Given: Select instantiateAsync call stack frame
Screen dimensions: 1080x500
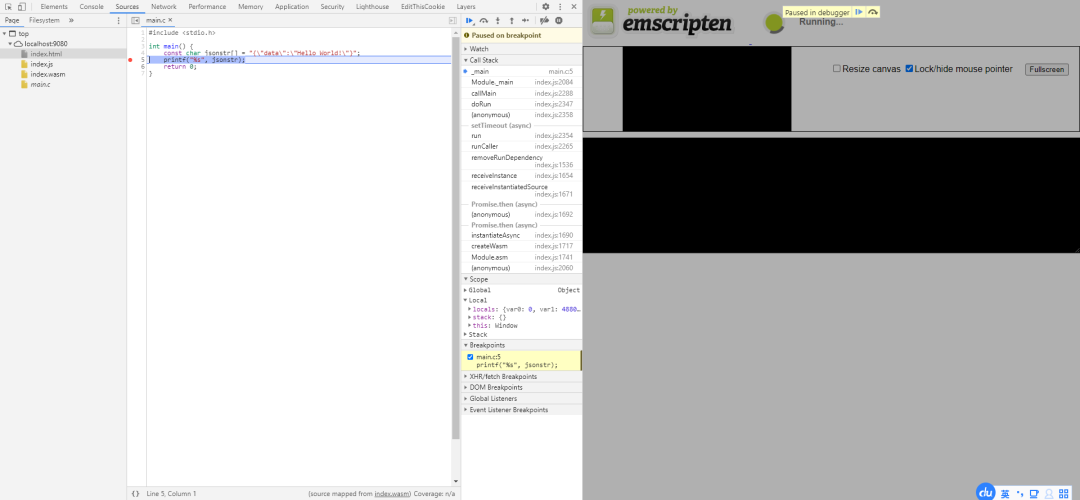Looking at the screenshot, I should coord(521,236).
